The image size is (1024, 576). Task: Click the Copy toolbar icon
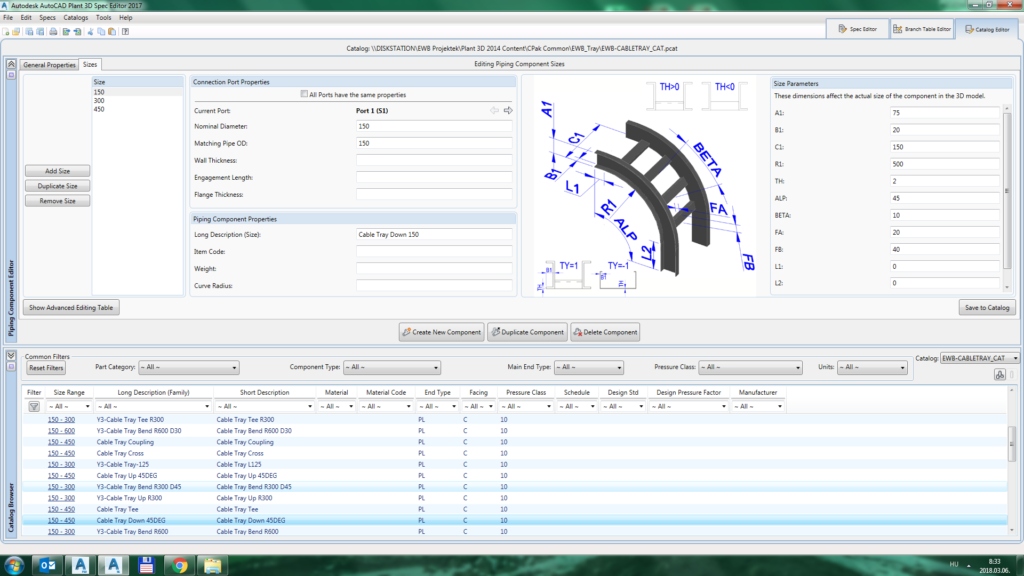[x=101, y=31]
